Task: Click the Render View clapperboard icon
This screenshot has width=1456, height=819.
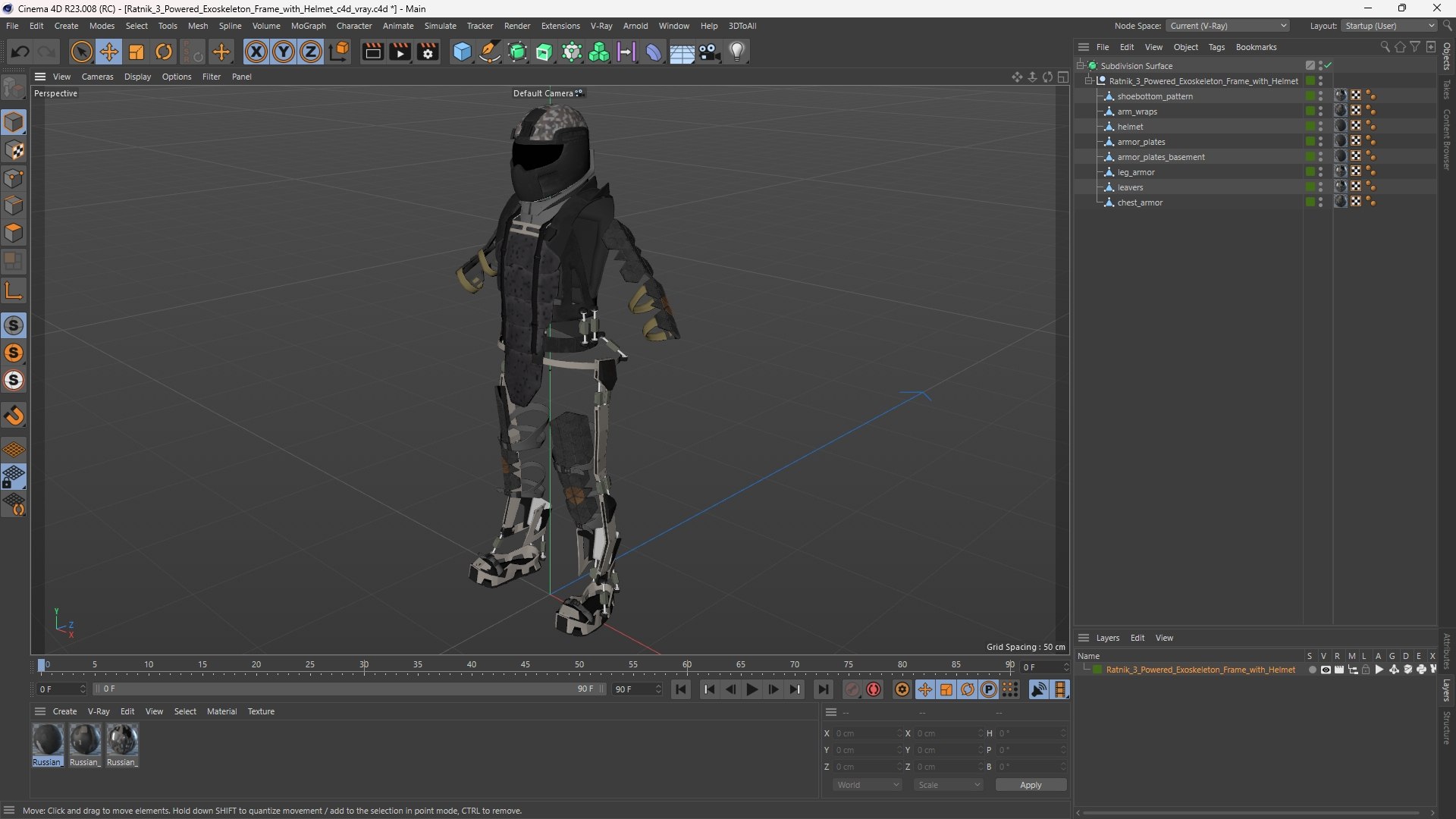Action: pos(372,52)
